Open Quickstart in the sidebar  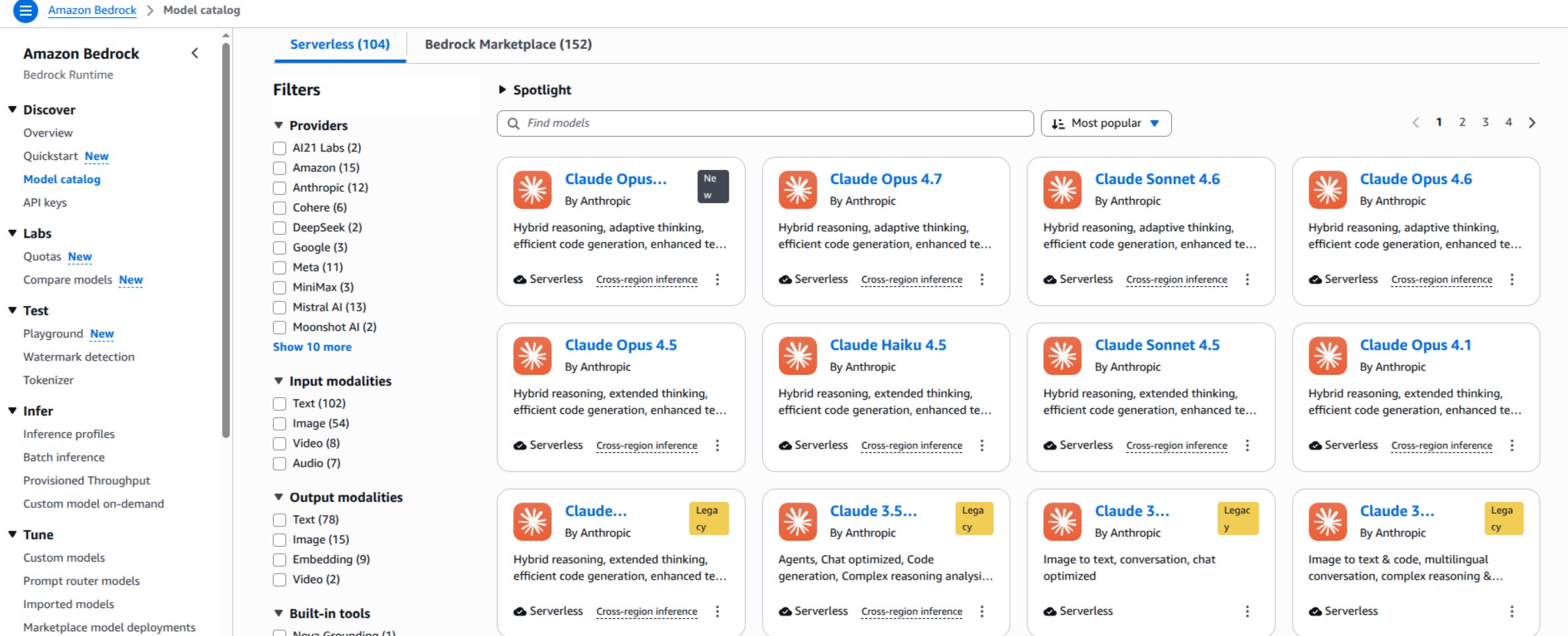pyautogui.click(x=50, y=156)
